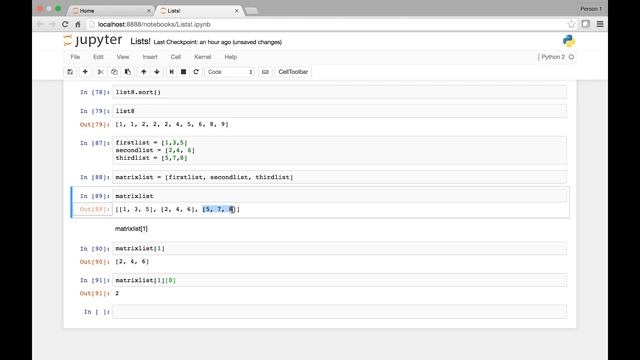Image resolution: width=640 pixels, height=360 pixels.
Task: Go to browser home page icon
Action: click(78, 24)
